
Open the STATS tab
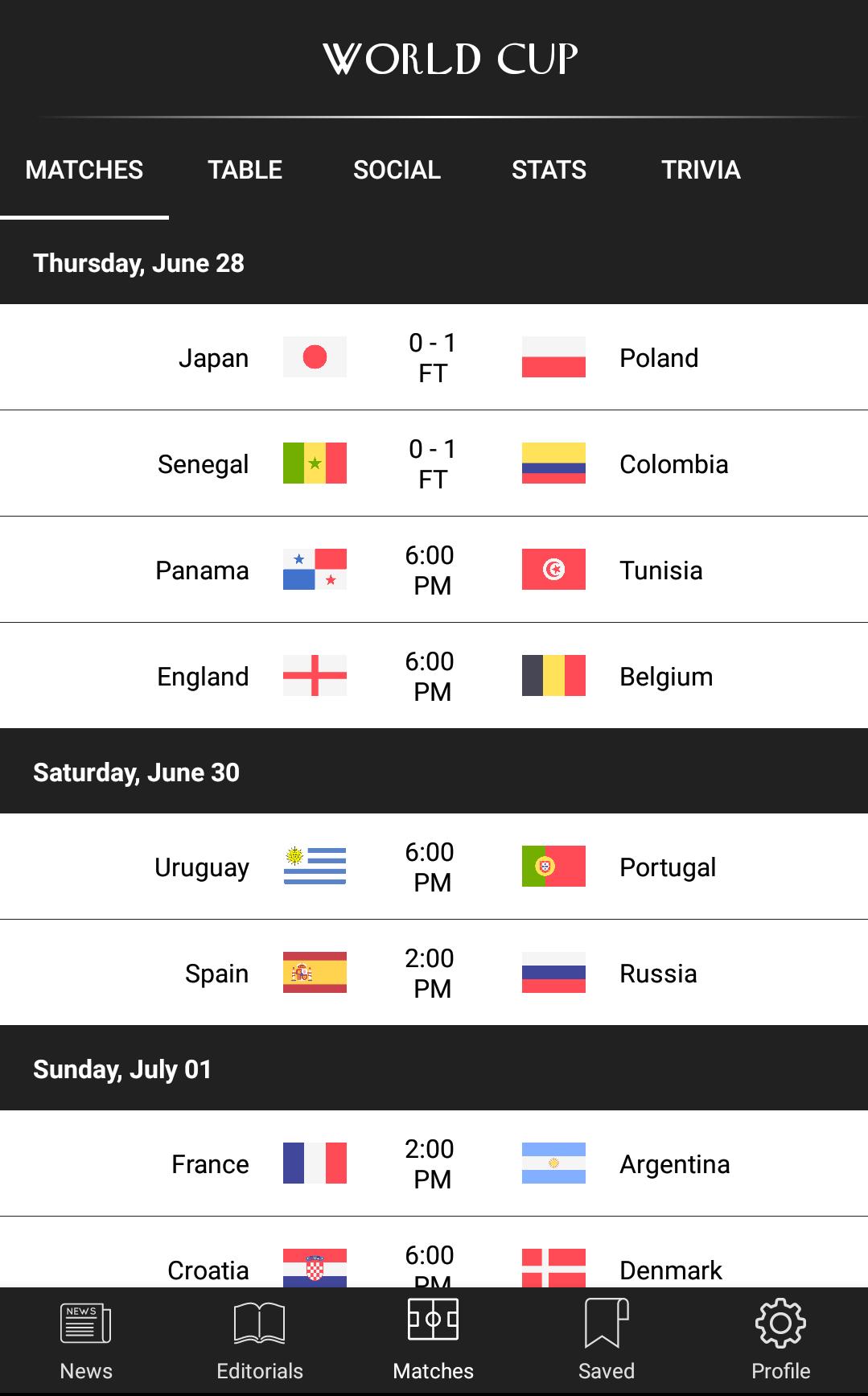[549, 170]
